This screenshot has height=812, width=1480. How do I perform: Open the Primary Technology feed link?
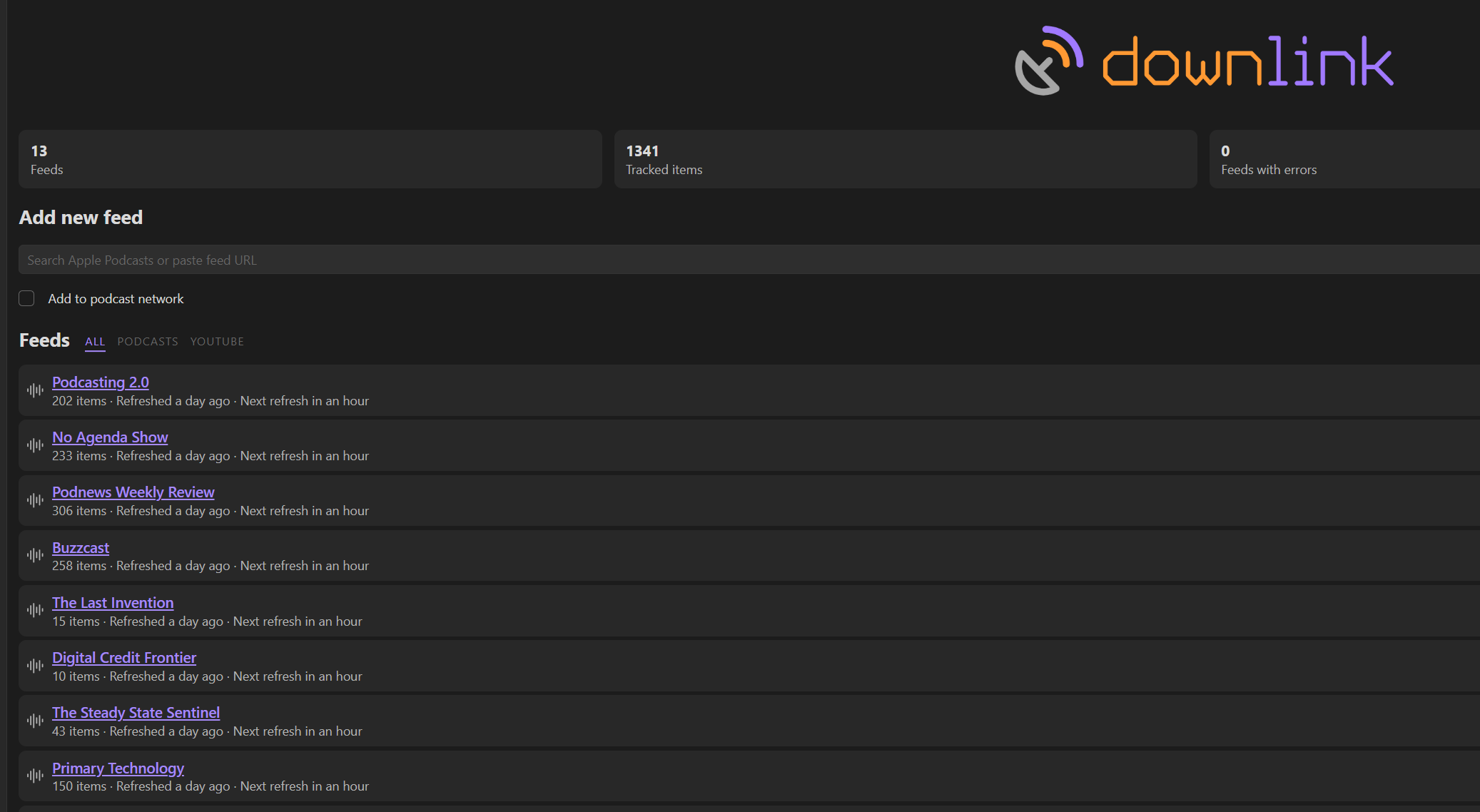coord(118,768)
